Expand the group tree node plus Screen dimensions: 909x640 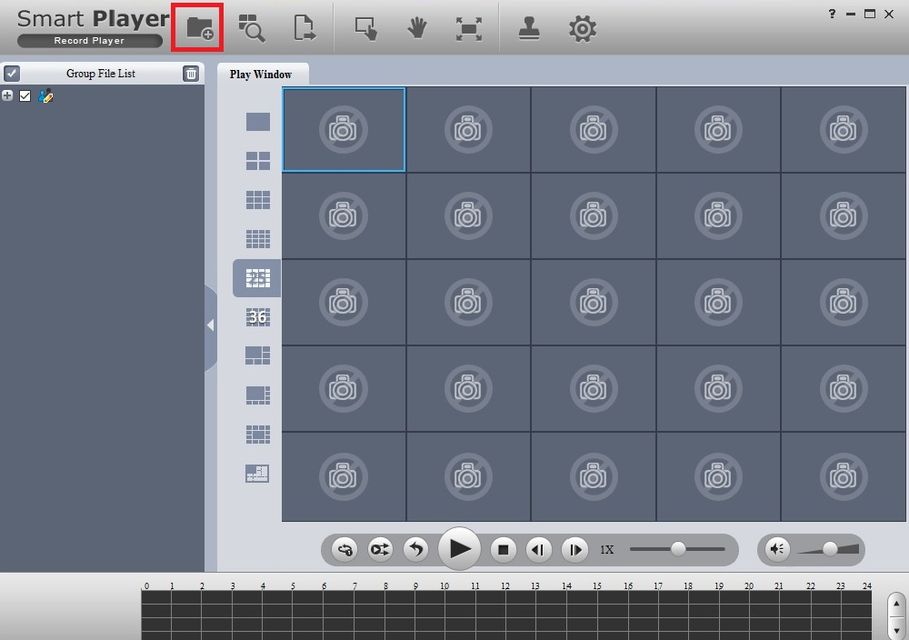click(x=7, y=96)
